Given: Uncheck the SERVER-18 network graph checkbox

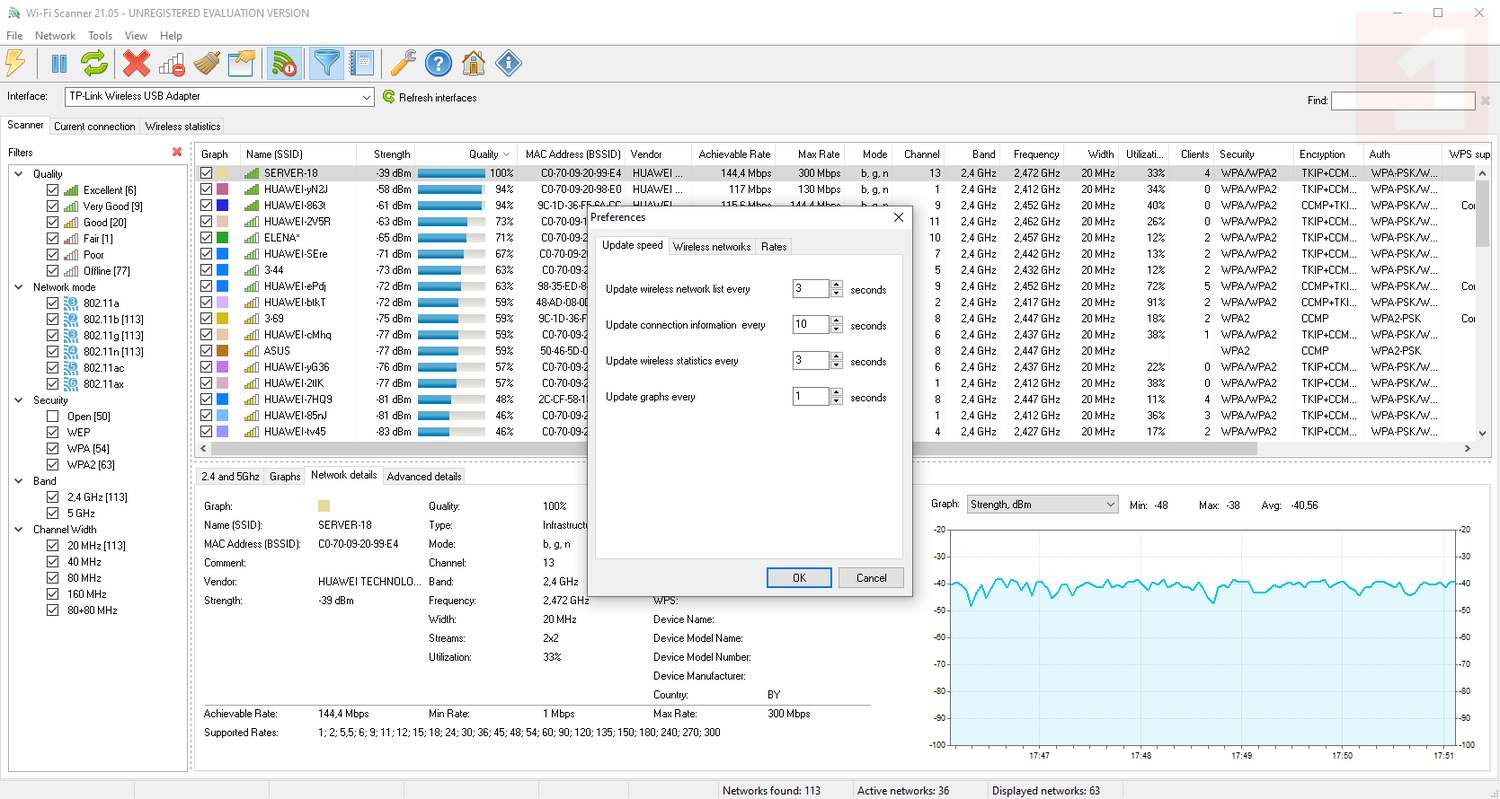Looking at the screenshot, I should pyautogui.click(x=206, y=173).
